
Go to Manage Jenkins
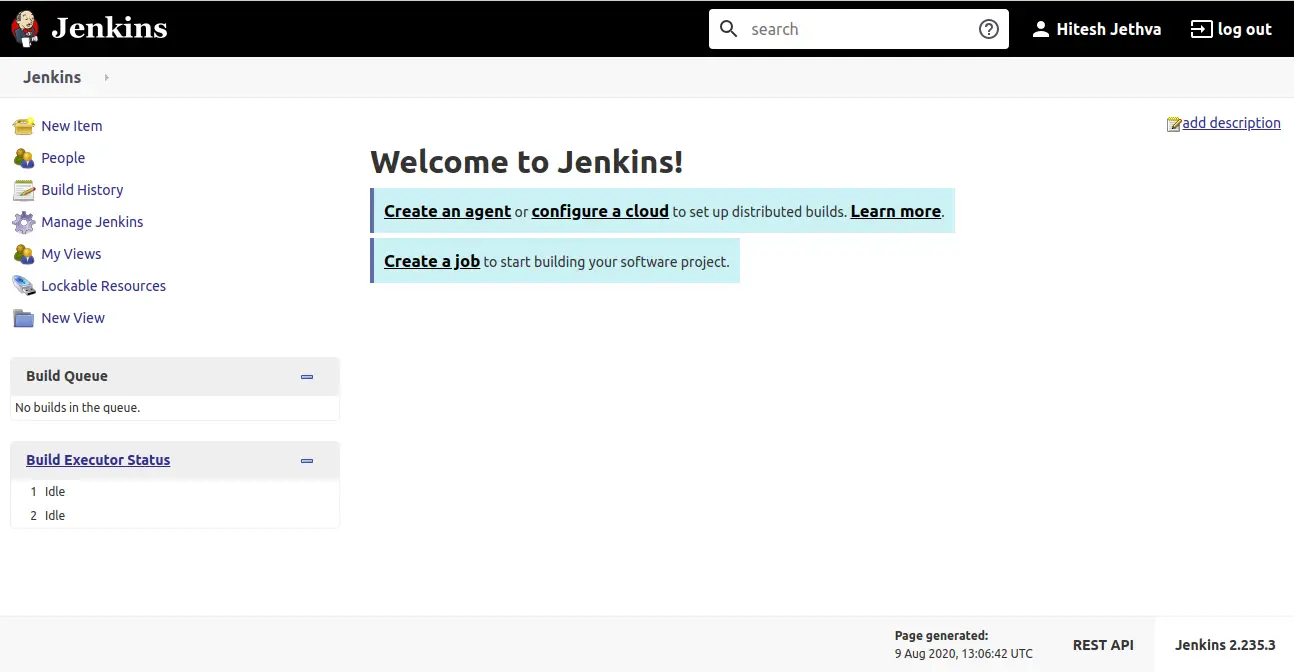92,222
